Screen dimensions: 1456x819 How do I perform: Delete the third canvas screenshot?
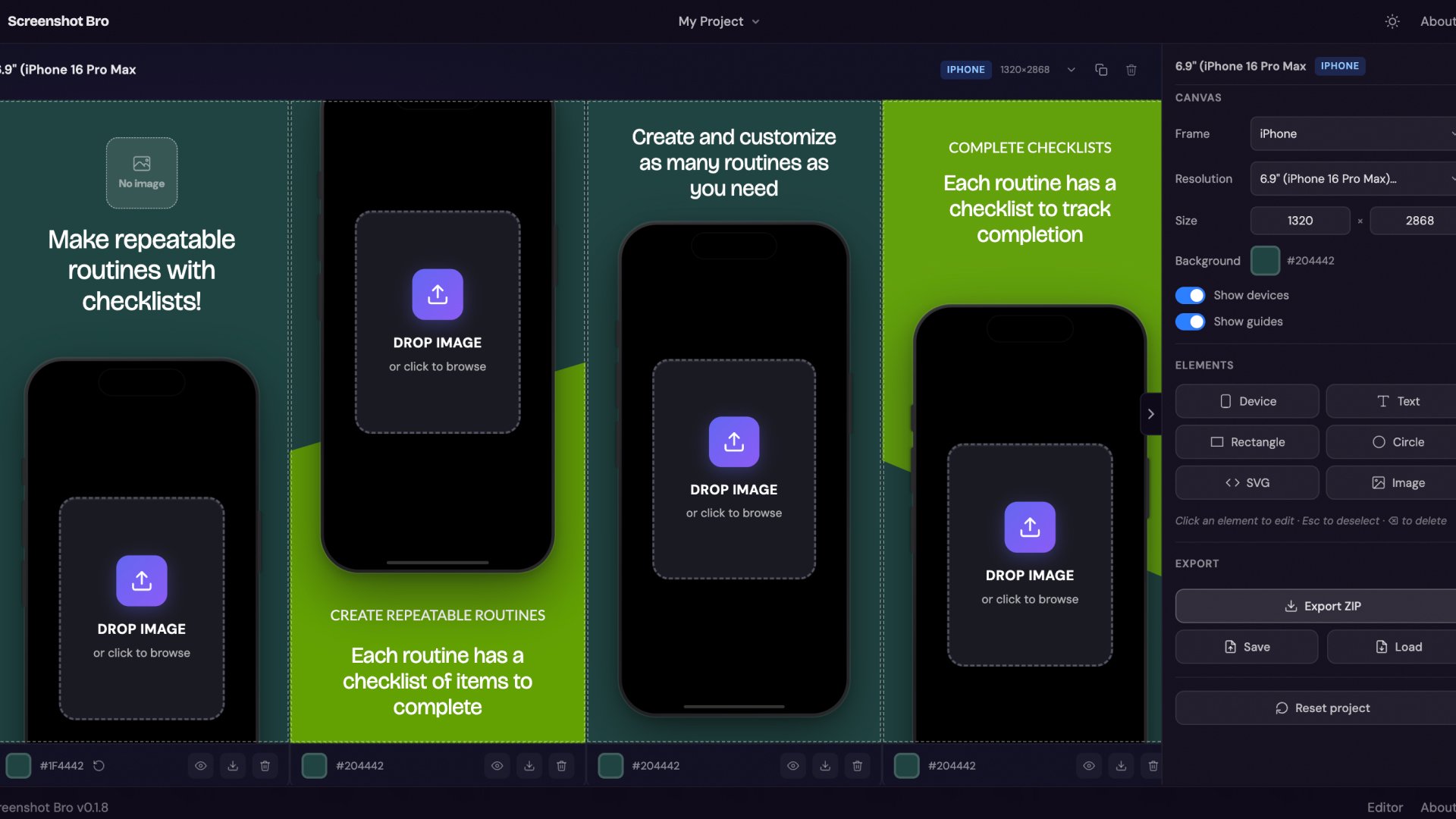[x=857, y=766]
